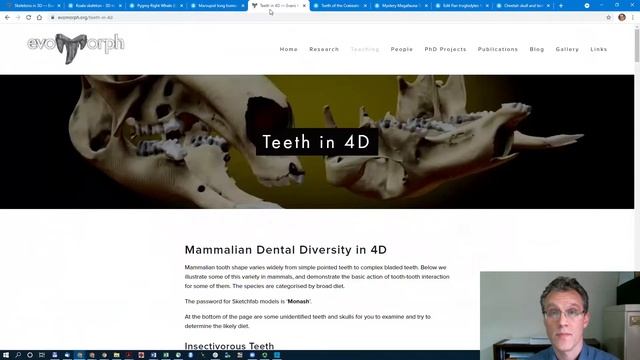Screen dimensions: 640x360
Task: Switch to the Pygmy Right Whale tab
Action: [156, 6]
